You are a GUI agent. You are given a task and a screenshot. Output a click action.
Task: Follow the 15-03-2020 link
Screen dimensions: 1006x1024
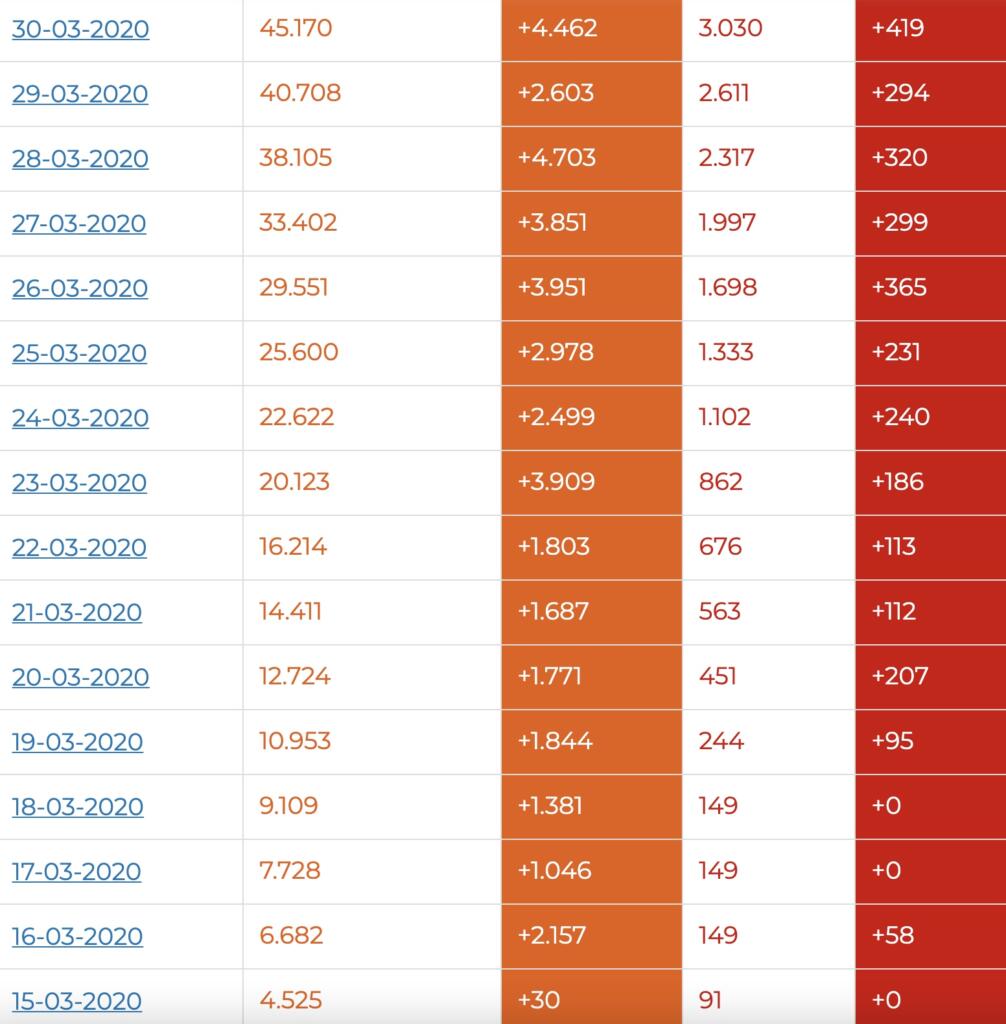[77, 1001]
